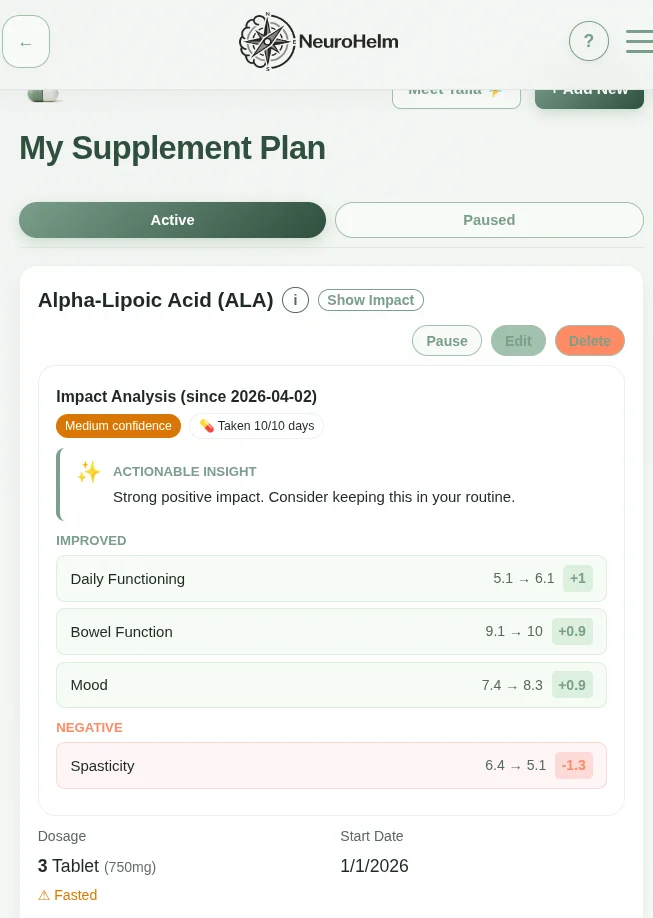Select the Active supplements tab
Viewport: 653px width, 918px height.
[172, 220]
